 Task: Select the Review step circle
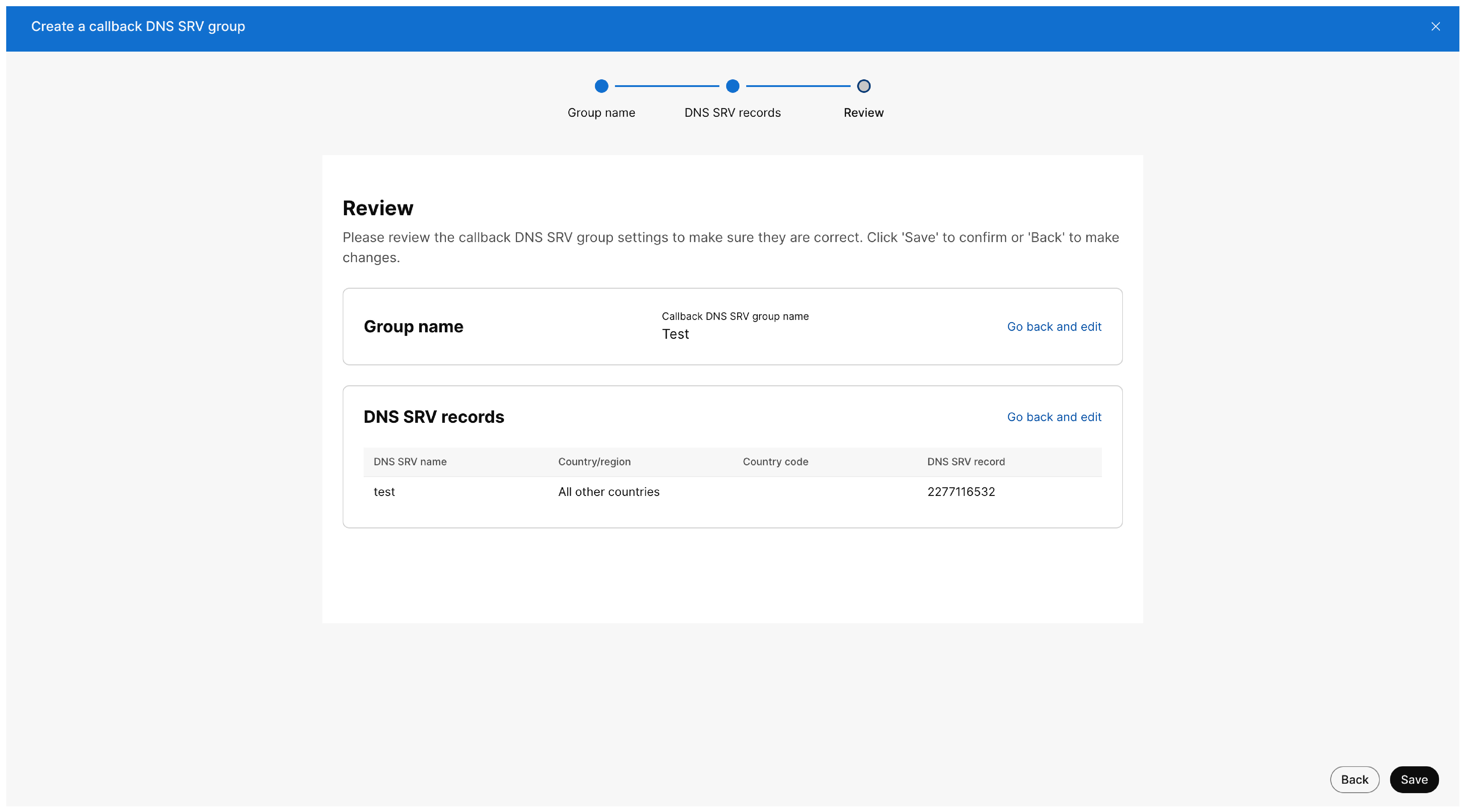point(863,86)
